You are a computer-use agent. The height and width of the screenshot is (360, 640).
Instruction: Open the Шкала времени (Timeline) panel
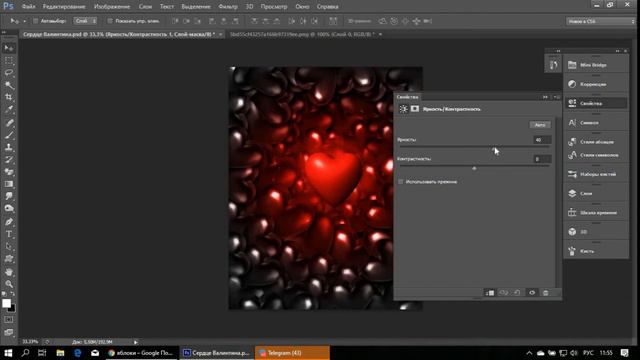click(x=596, y=213)
